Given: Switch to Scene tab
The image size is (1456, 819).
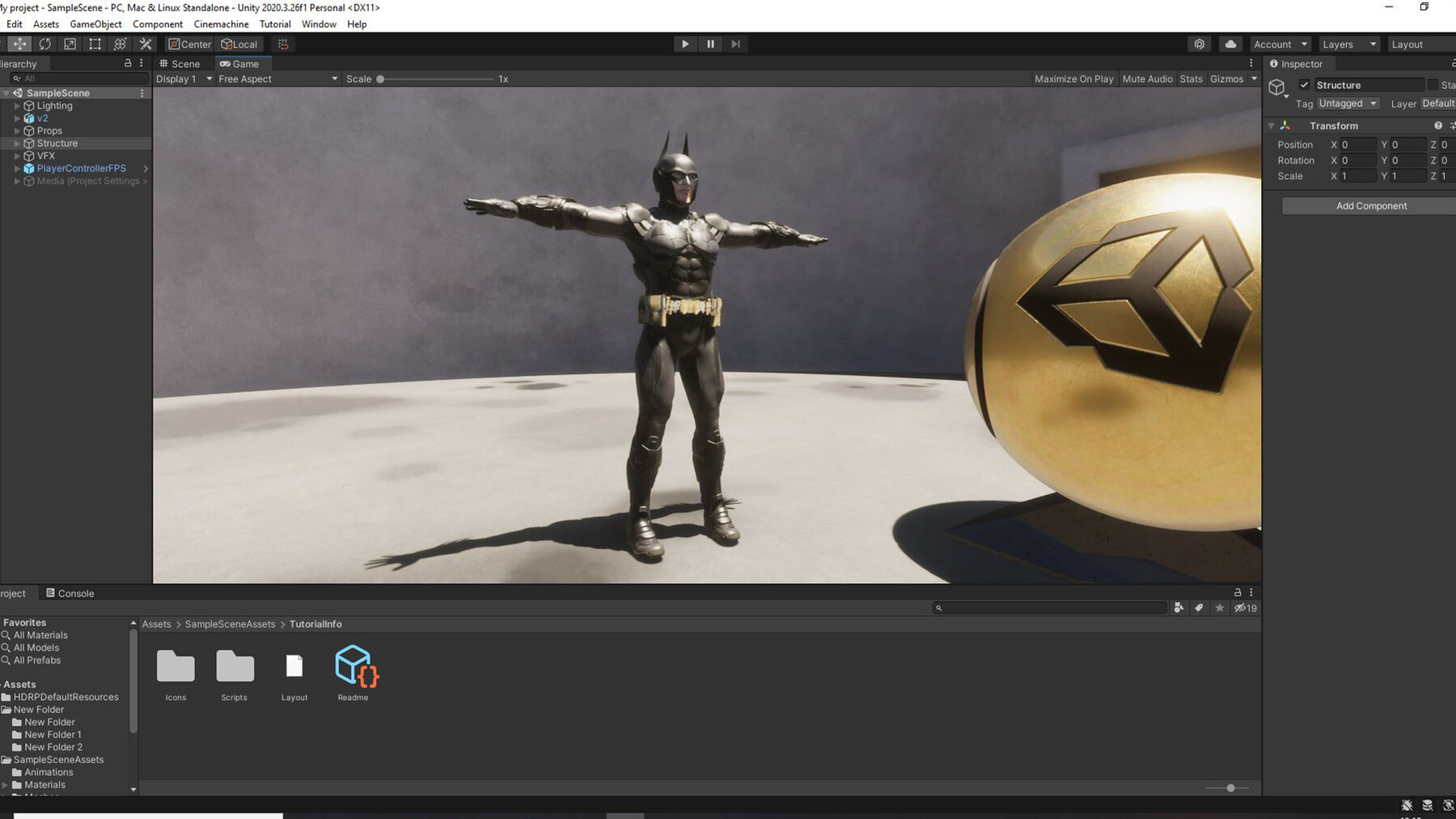Looking at the screenshot, I should pyautogui.click(x=180, y=64).
